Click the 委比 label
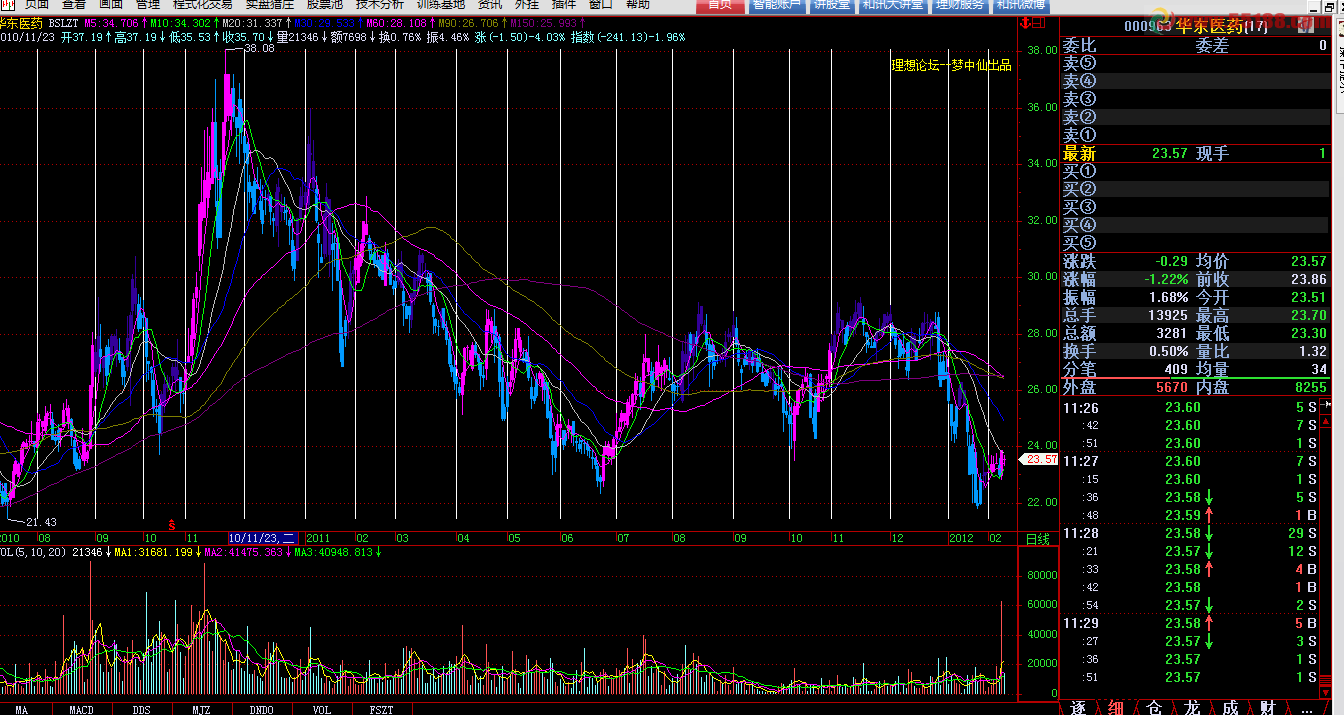 (1079, 46)
